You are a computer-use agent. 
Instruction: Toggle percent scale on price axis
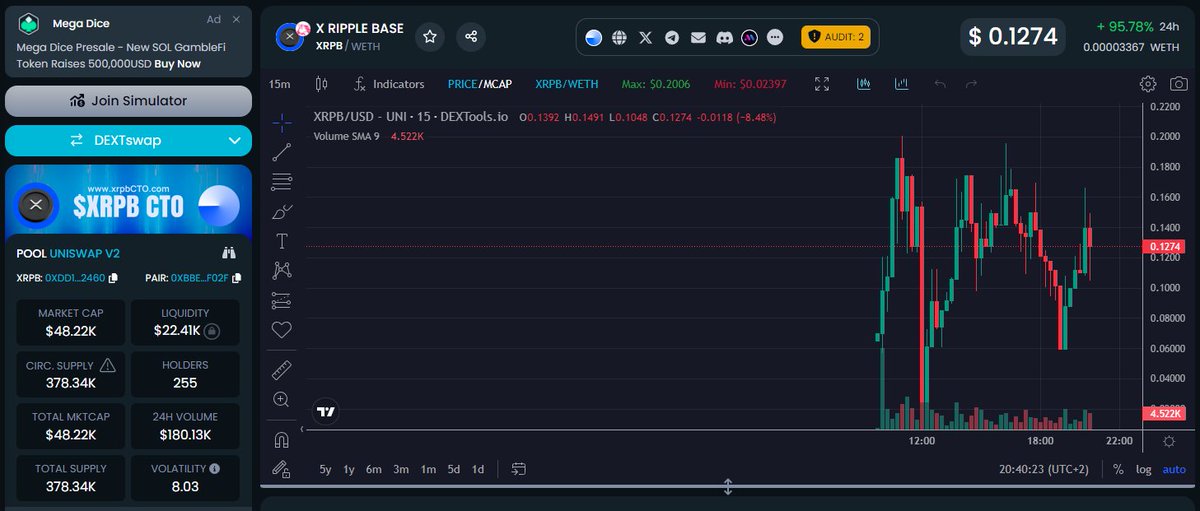coord(1118,469)
